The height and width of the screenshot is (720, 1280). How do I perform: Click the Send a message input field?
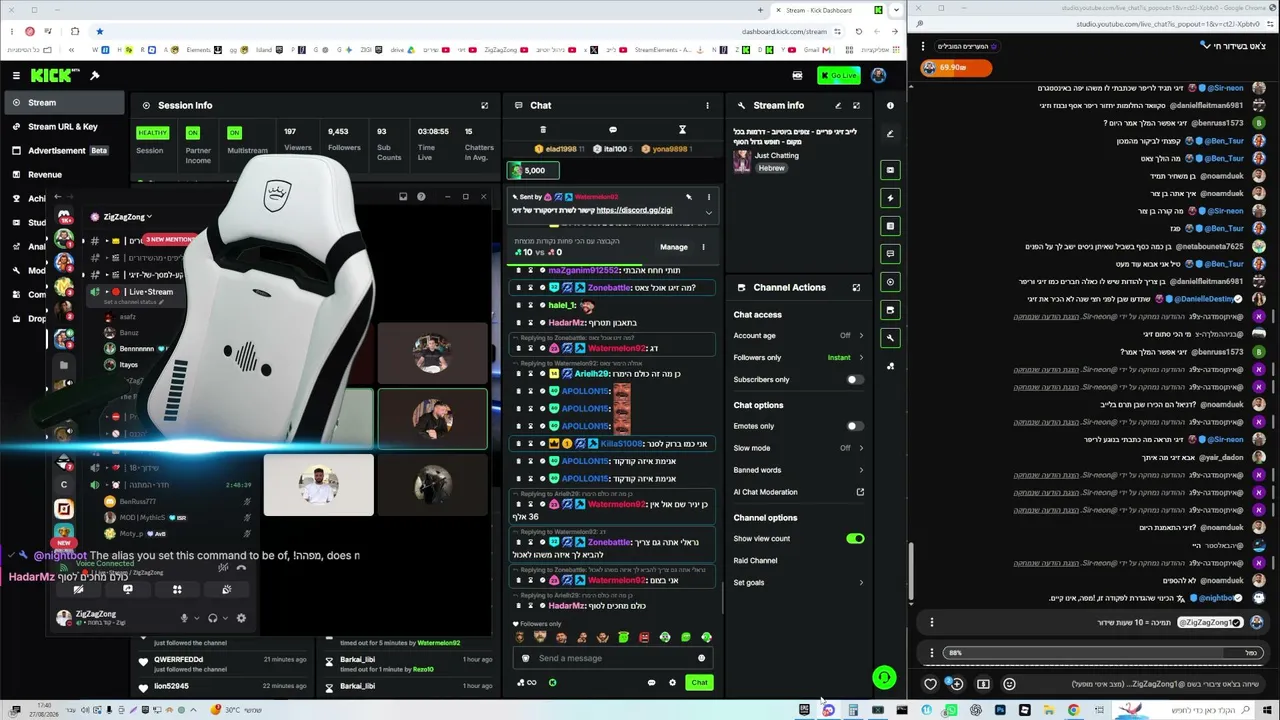pyautogui.click(x=613, y=658)
